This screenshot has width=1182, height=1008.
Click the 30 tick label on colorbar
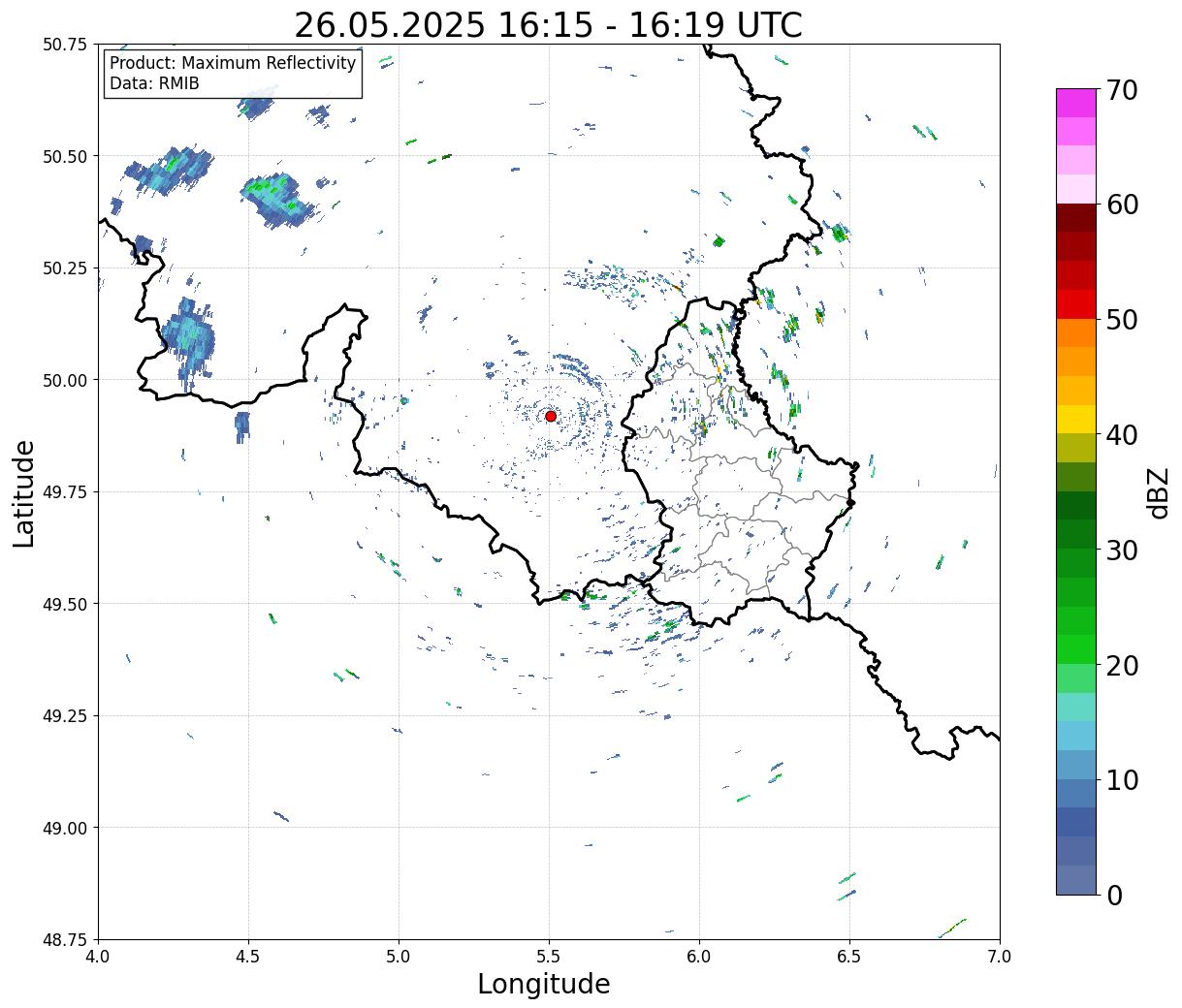tap(1122, 551)
